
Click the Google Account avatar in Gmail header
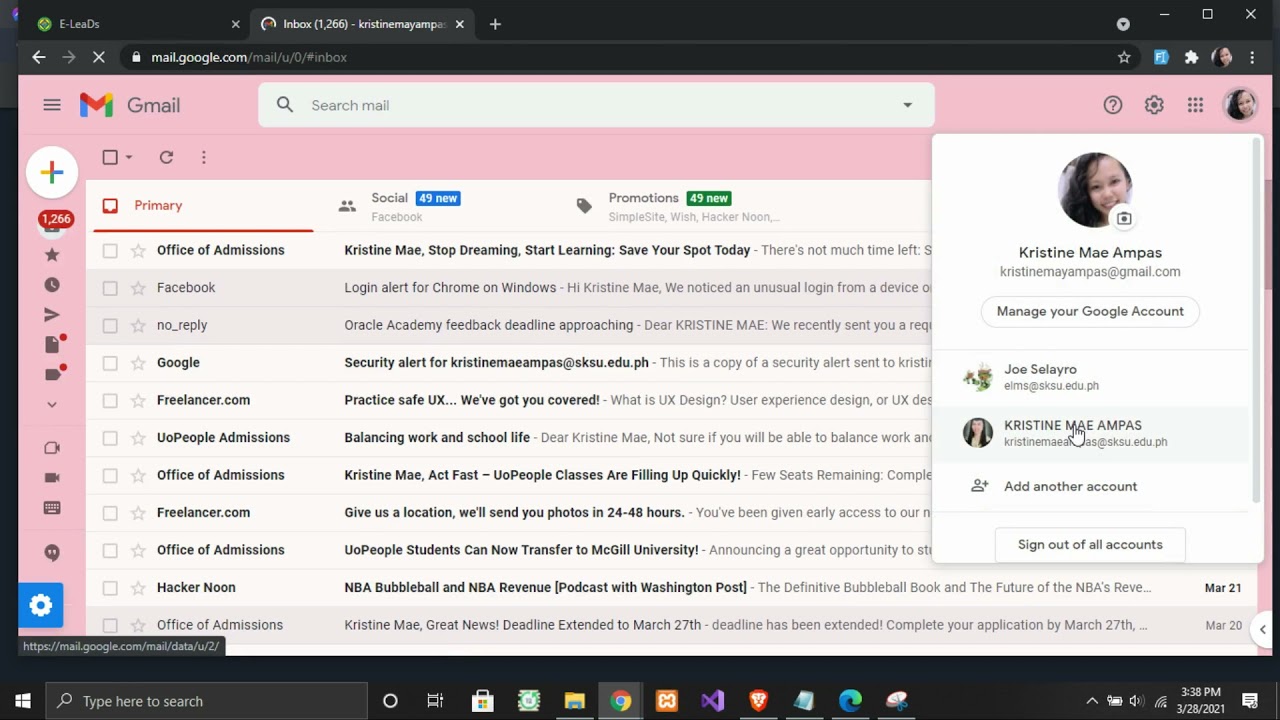pyautogui.click(x=1240, y=105)
